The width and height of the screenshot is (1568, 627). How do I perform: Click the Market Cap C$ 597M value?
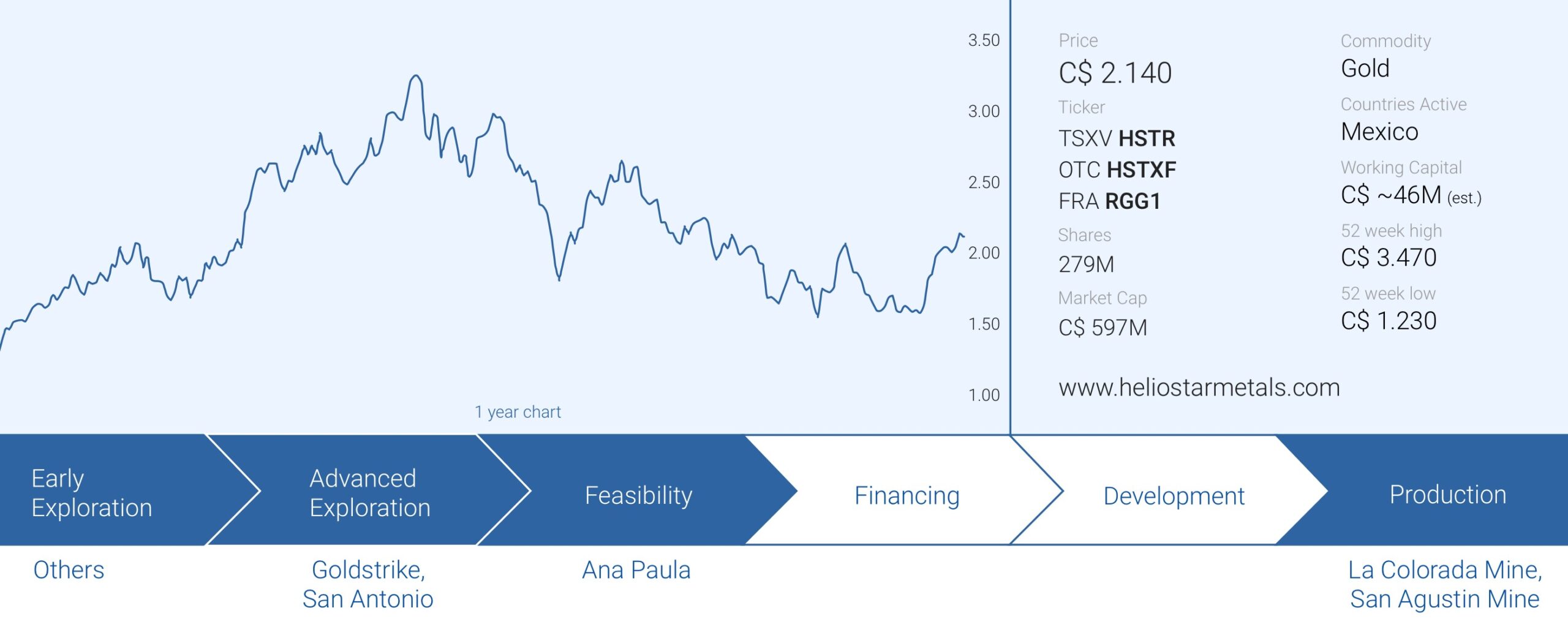(x=1102, y=328)
